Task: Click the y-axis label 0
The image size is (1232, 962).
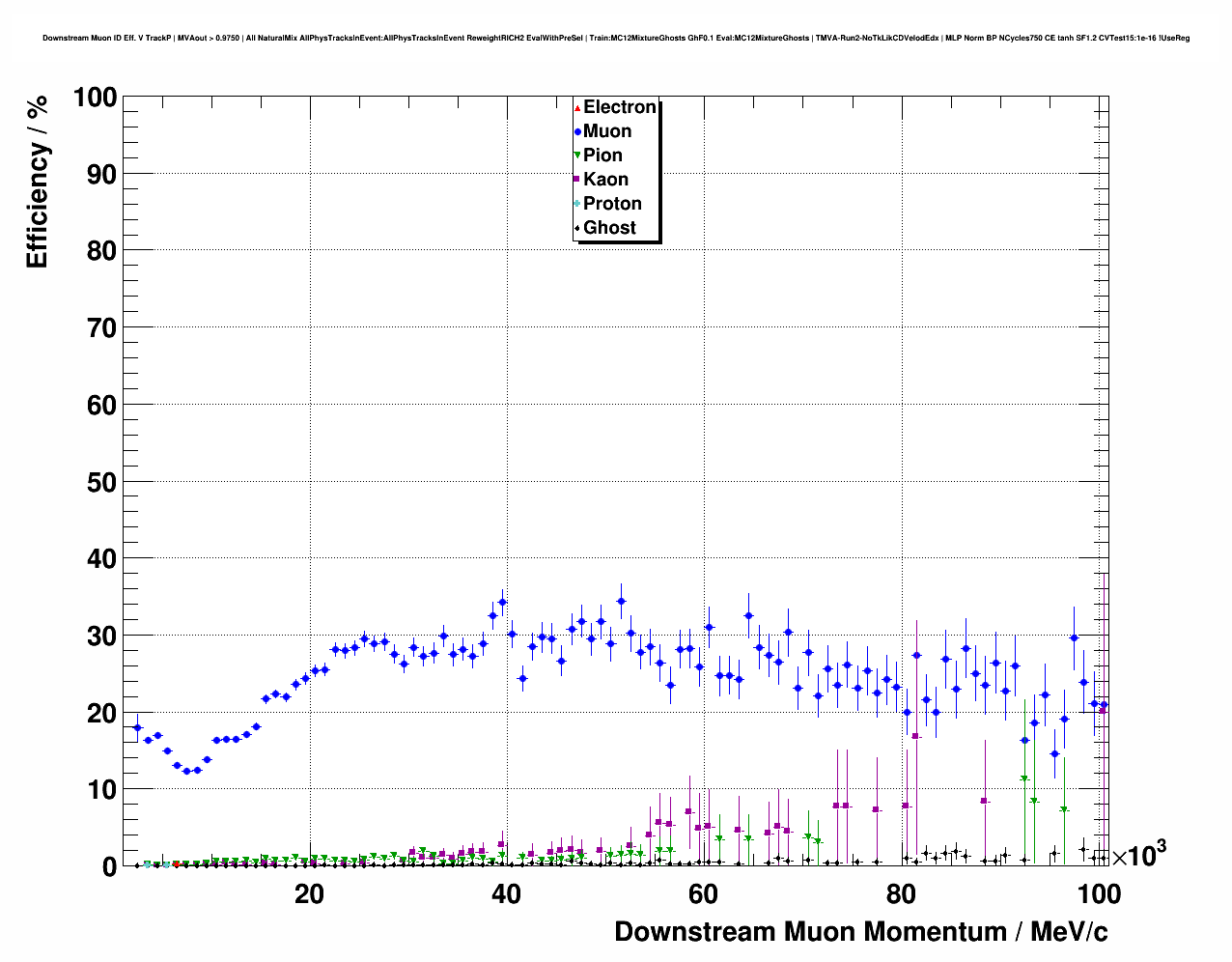Action: pos(109,867)
